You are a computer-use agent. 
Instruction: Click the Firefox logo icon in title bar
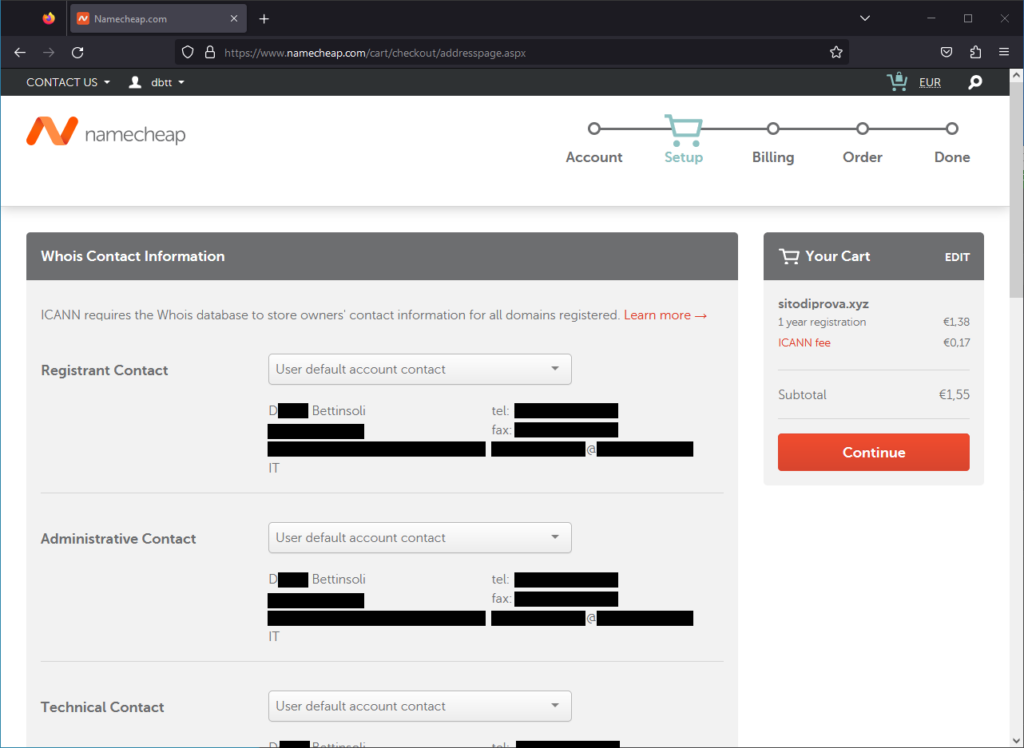(49, 18)
